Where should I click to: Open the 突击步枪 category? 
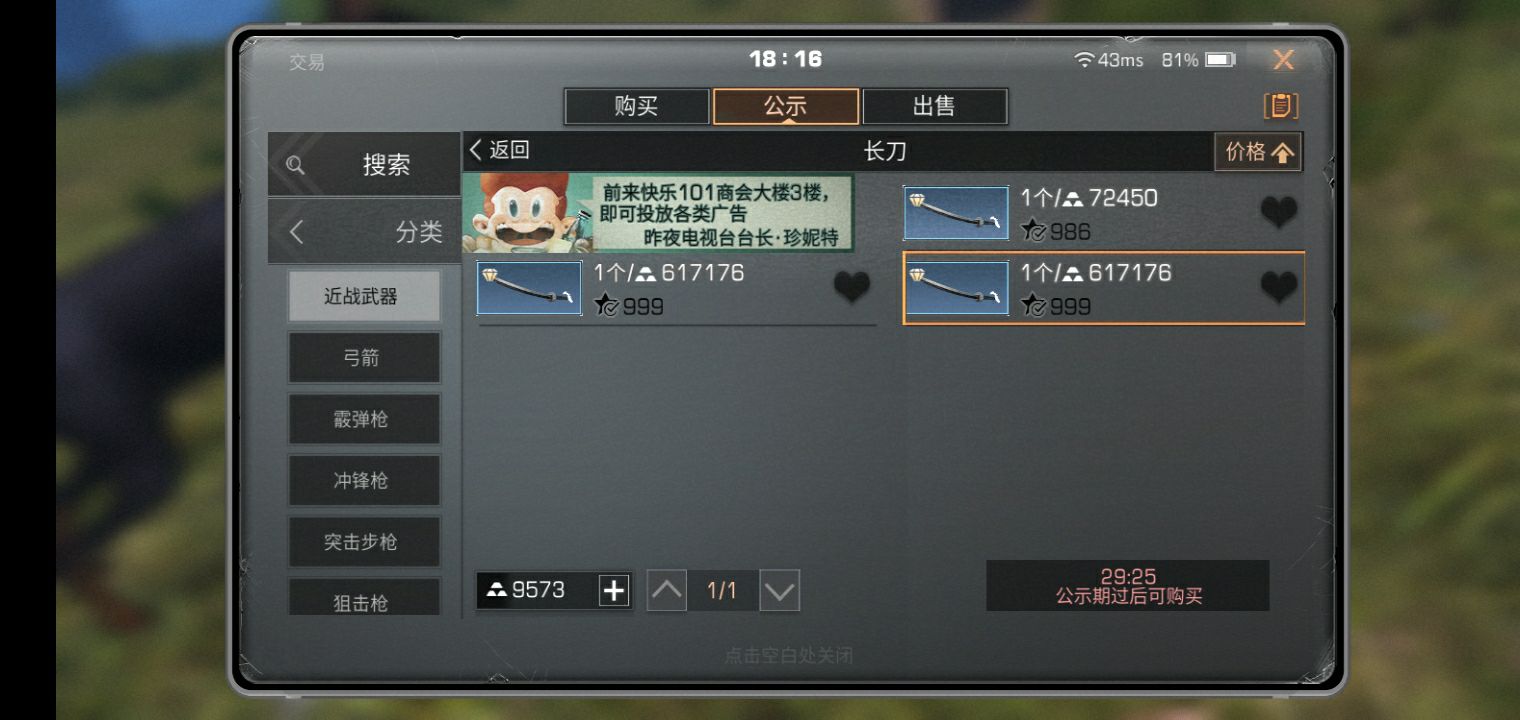[364, 542]
